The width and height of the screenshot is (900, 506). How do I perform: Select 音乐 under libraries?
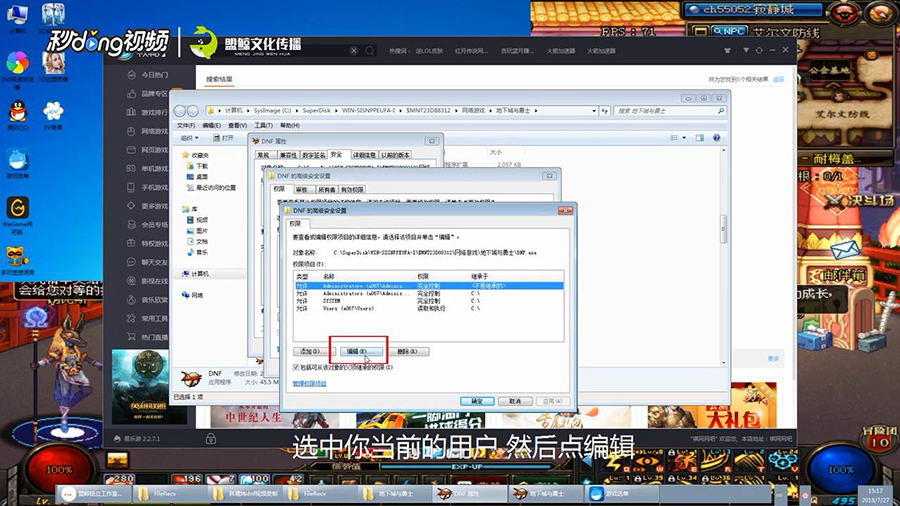[197, 252]
